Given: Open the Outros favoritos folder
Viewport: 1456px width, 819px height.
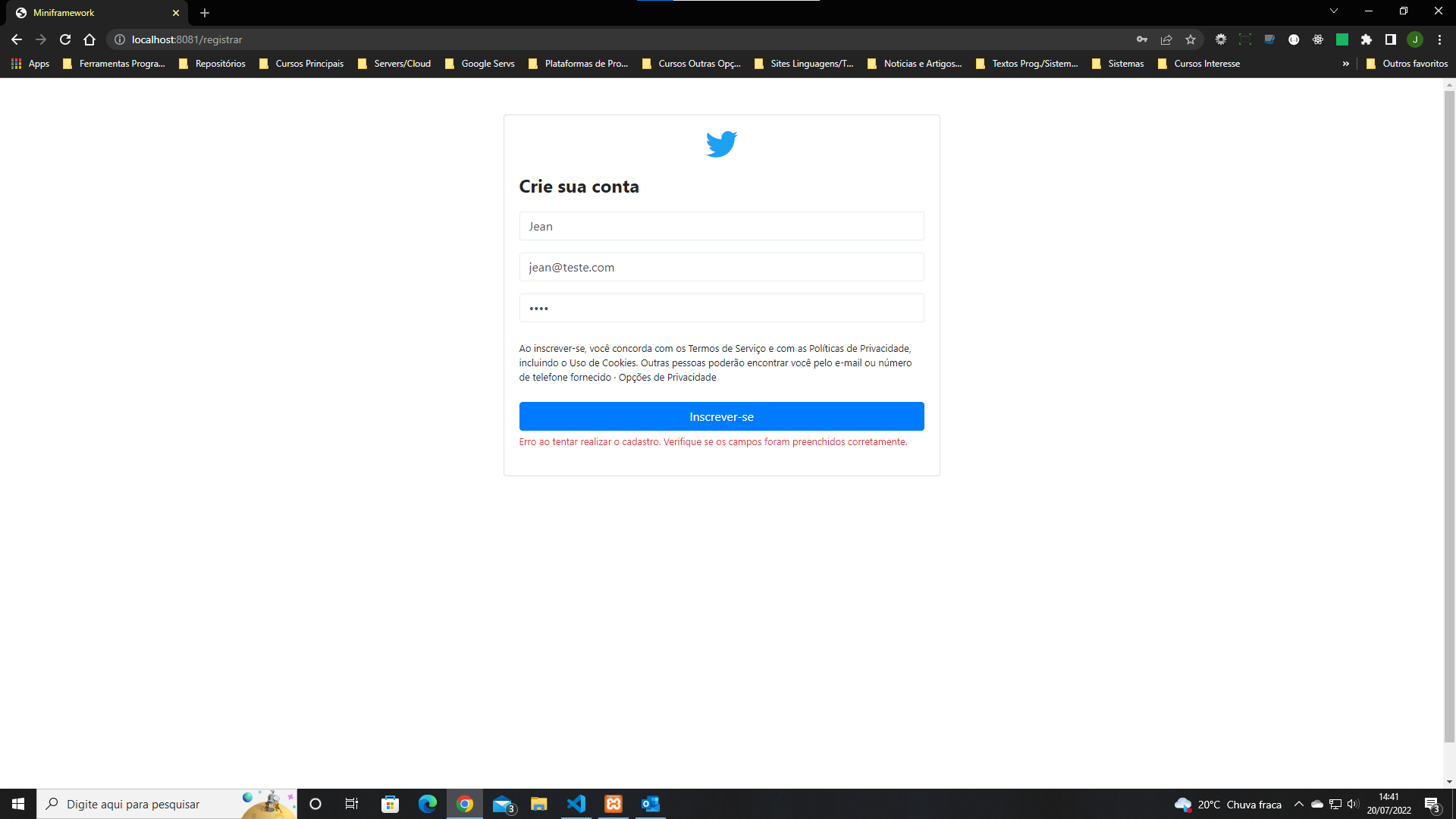Looking at the screenshot, I should 1407,64.
